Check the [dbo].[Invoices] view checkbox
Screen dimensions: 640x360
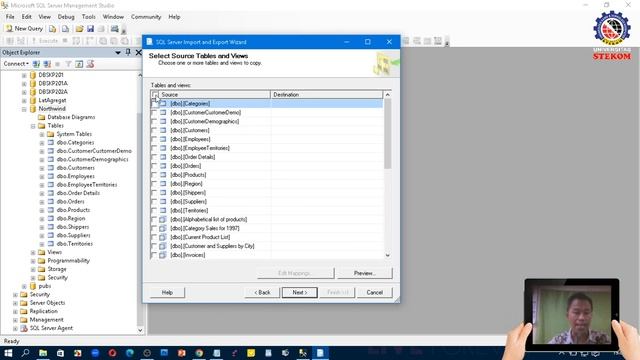pos(154,255)
